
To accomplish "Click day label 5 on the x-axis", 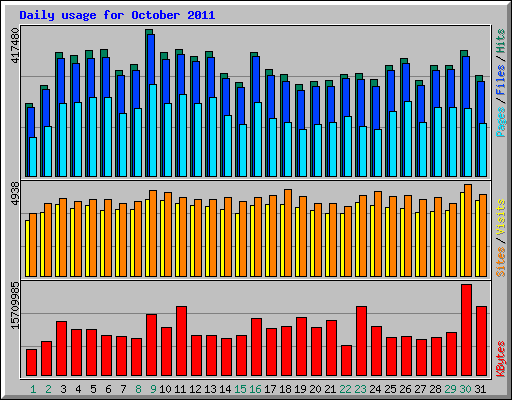I will [93, 389].
